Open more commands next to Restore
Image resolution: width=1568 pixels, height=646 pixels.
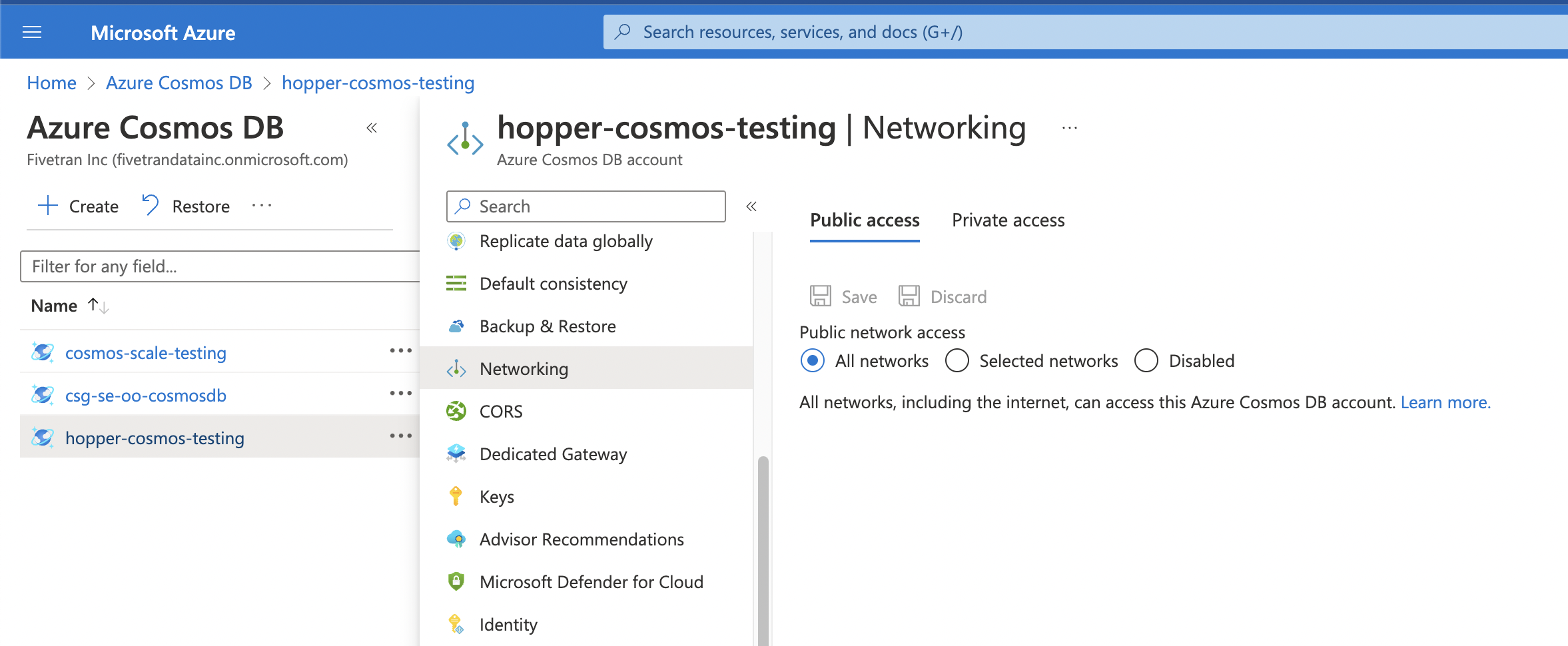click(262, 206)
